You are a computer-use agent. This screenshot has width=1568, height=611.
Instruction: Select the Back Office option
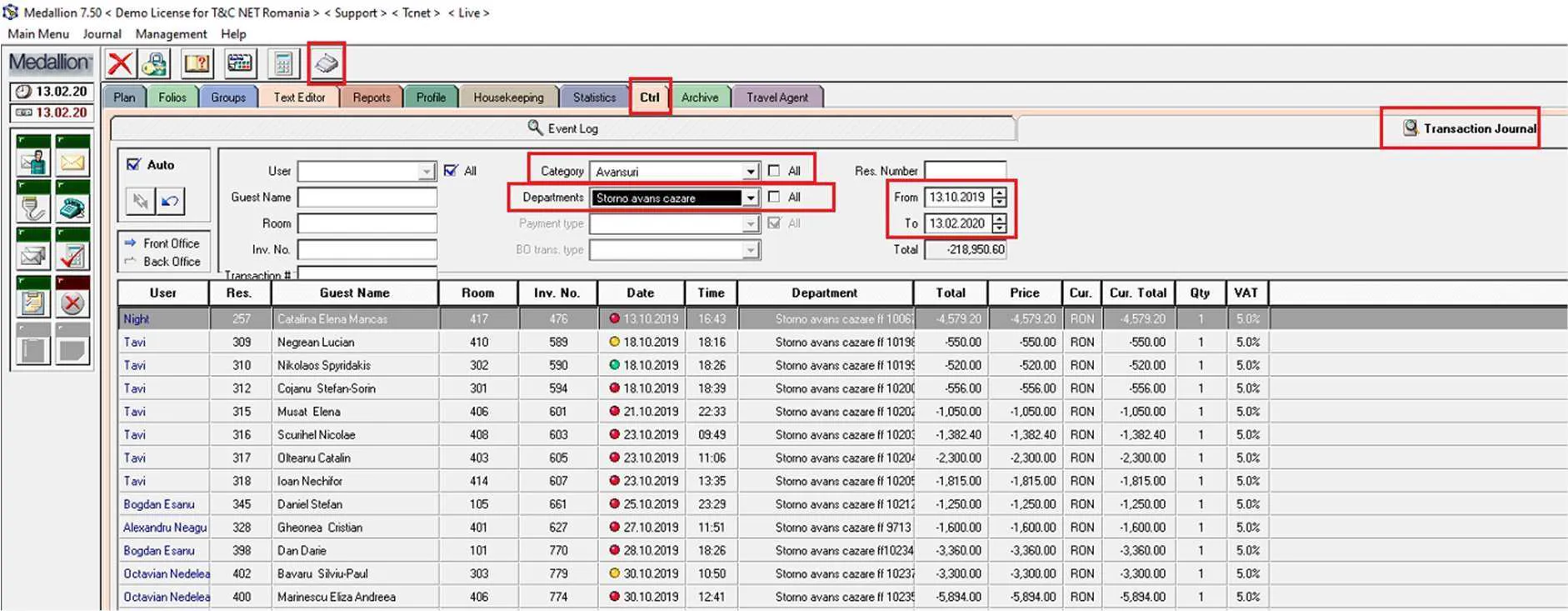click(162, 262)
